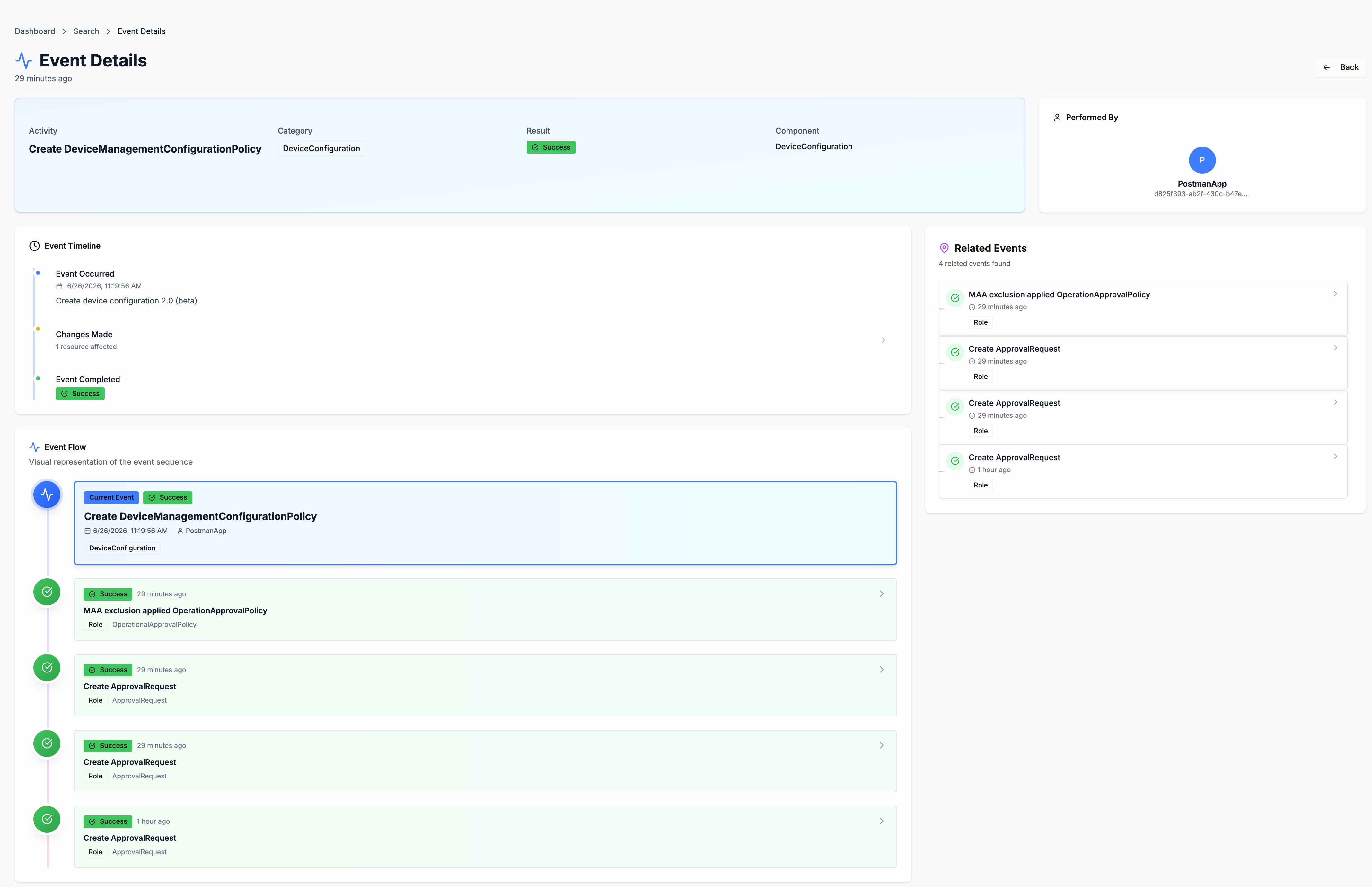Click Event Details breadcrumb
Screen dimensions: 1372x887
(x=142, y=31)
